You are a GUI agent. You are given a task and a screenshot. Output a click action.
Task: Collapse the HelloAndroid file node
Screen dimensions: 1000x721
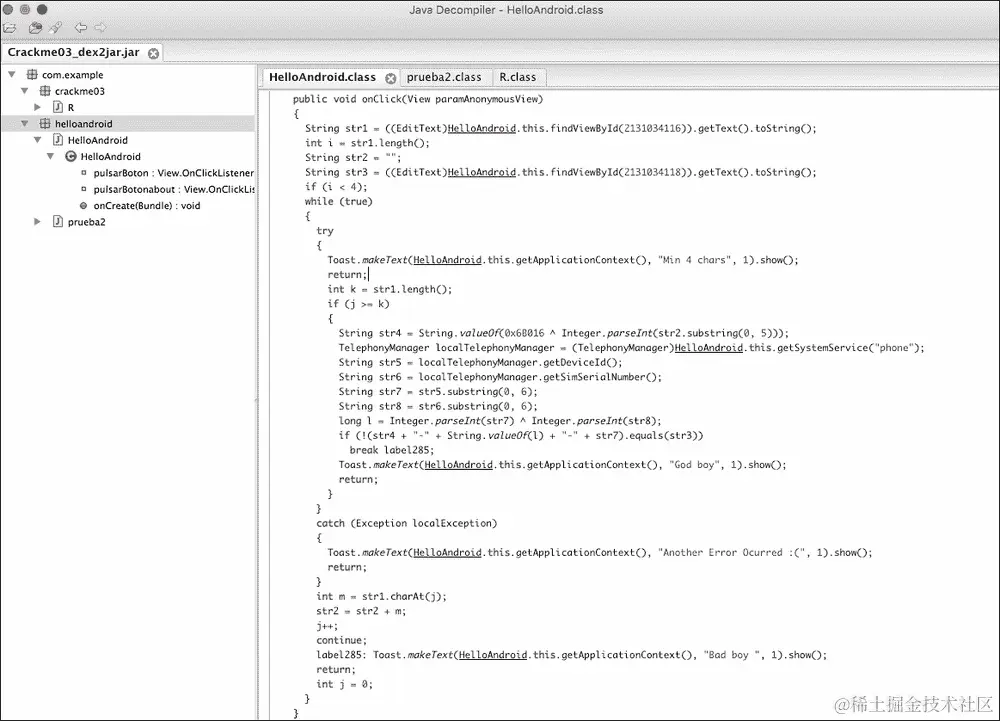(37, 140)
